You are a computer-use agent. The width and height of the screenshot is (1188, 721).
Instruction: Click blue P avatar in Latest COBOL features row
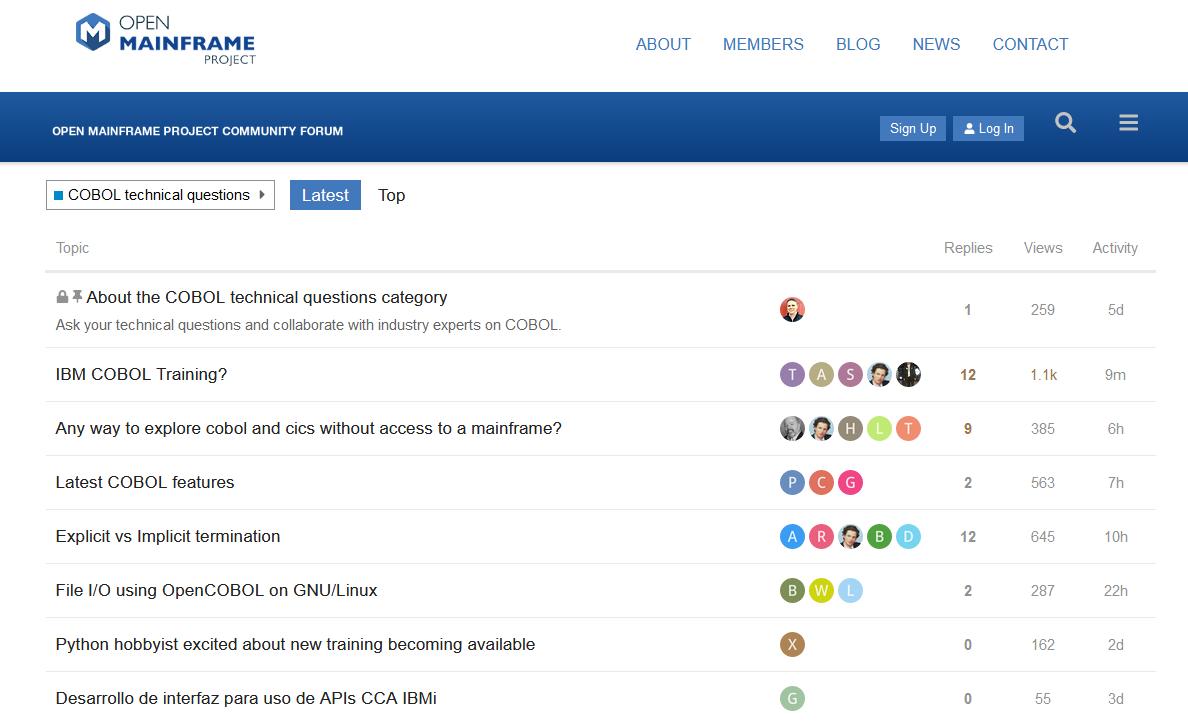click(792, 482)
